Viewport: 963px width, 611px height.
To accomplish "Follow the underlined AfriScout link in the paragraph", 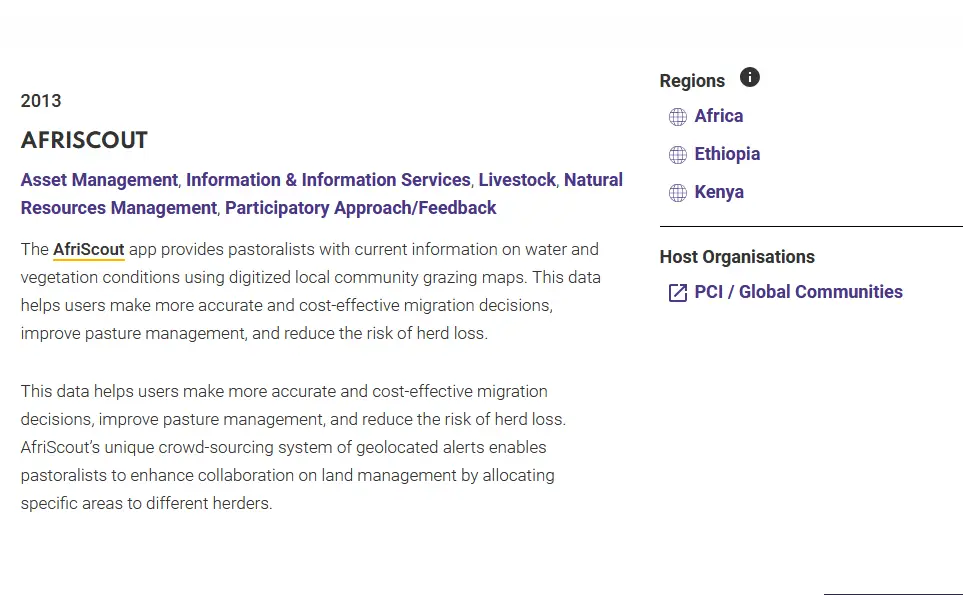I will 89,250.
